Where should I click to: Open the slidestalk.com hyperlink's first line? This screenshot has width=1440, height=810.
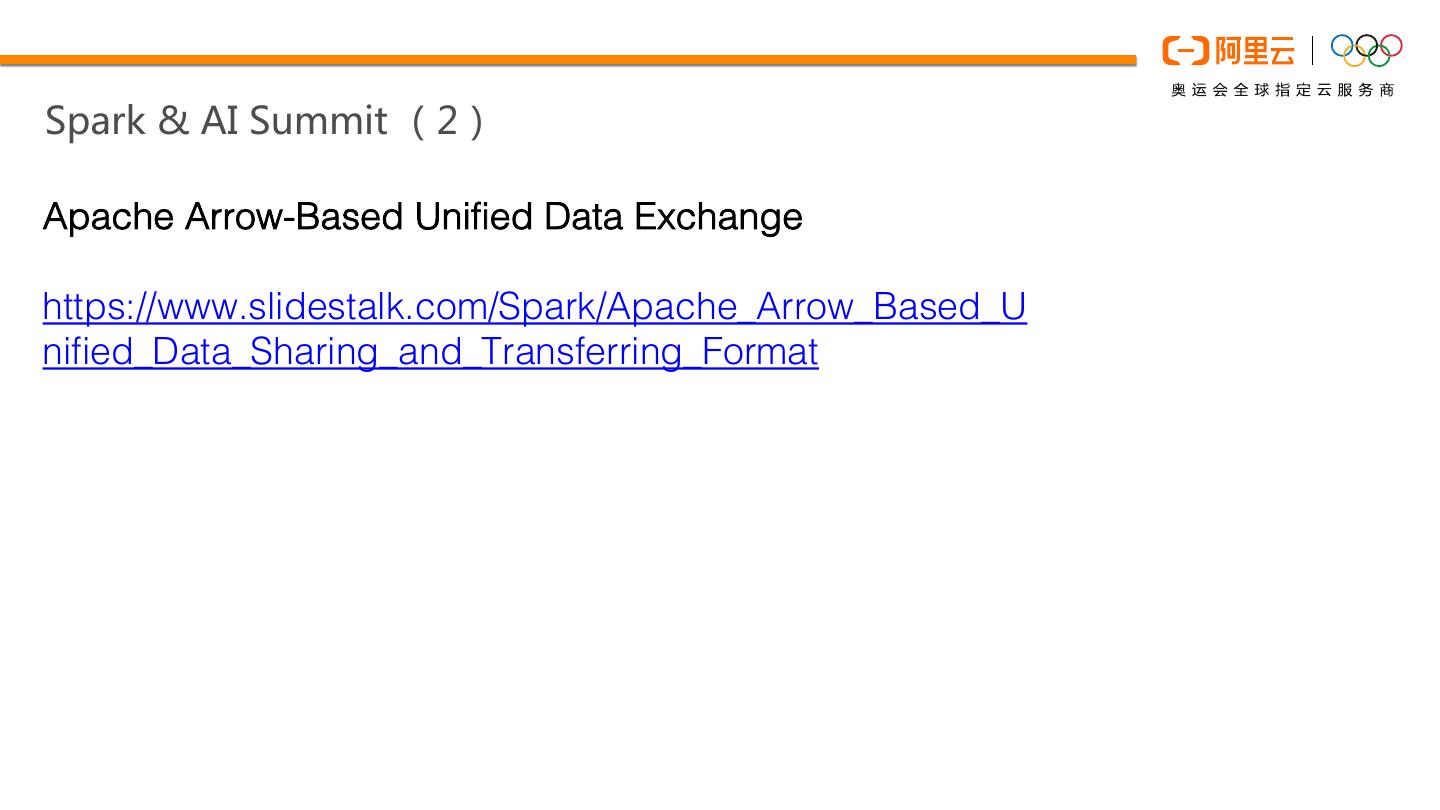pyautogui.click(x=534, y=306)
